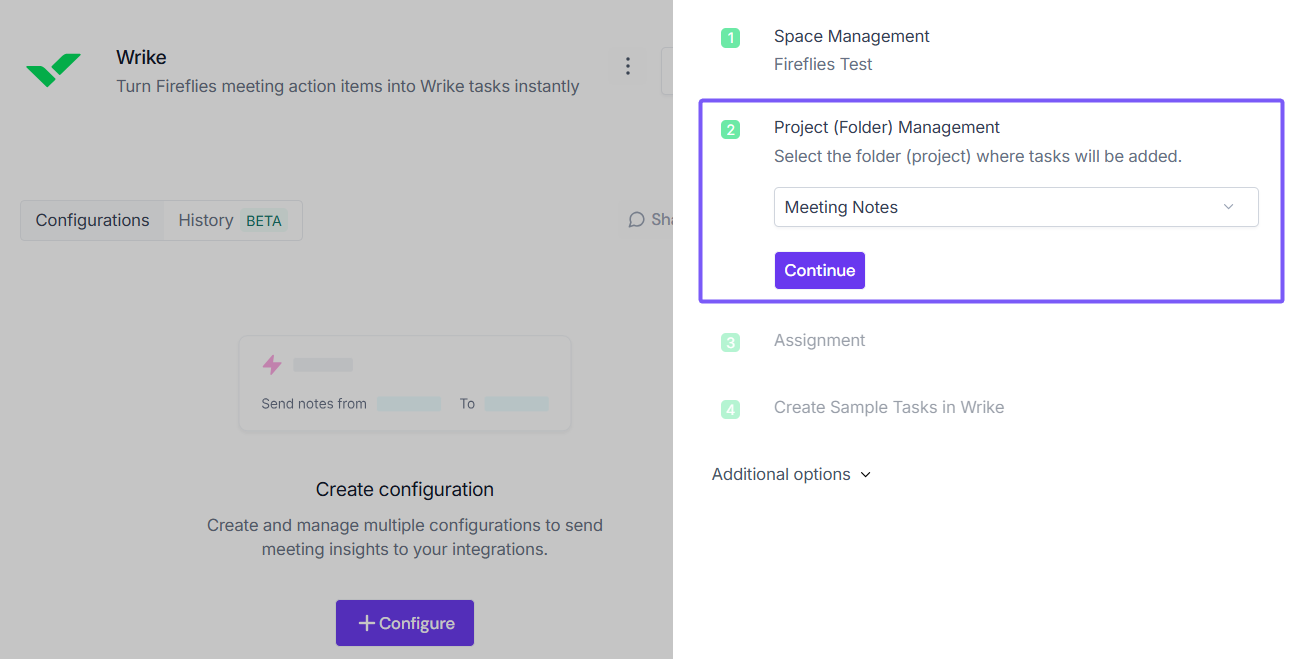Click the sample configuration card illustration

coord(404,383)
